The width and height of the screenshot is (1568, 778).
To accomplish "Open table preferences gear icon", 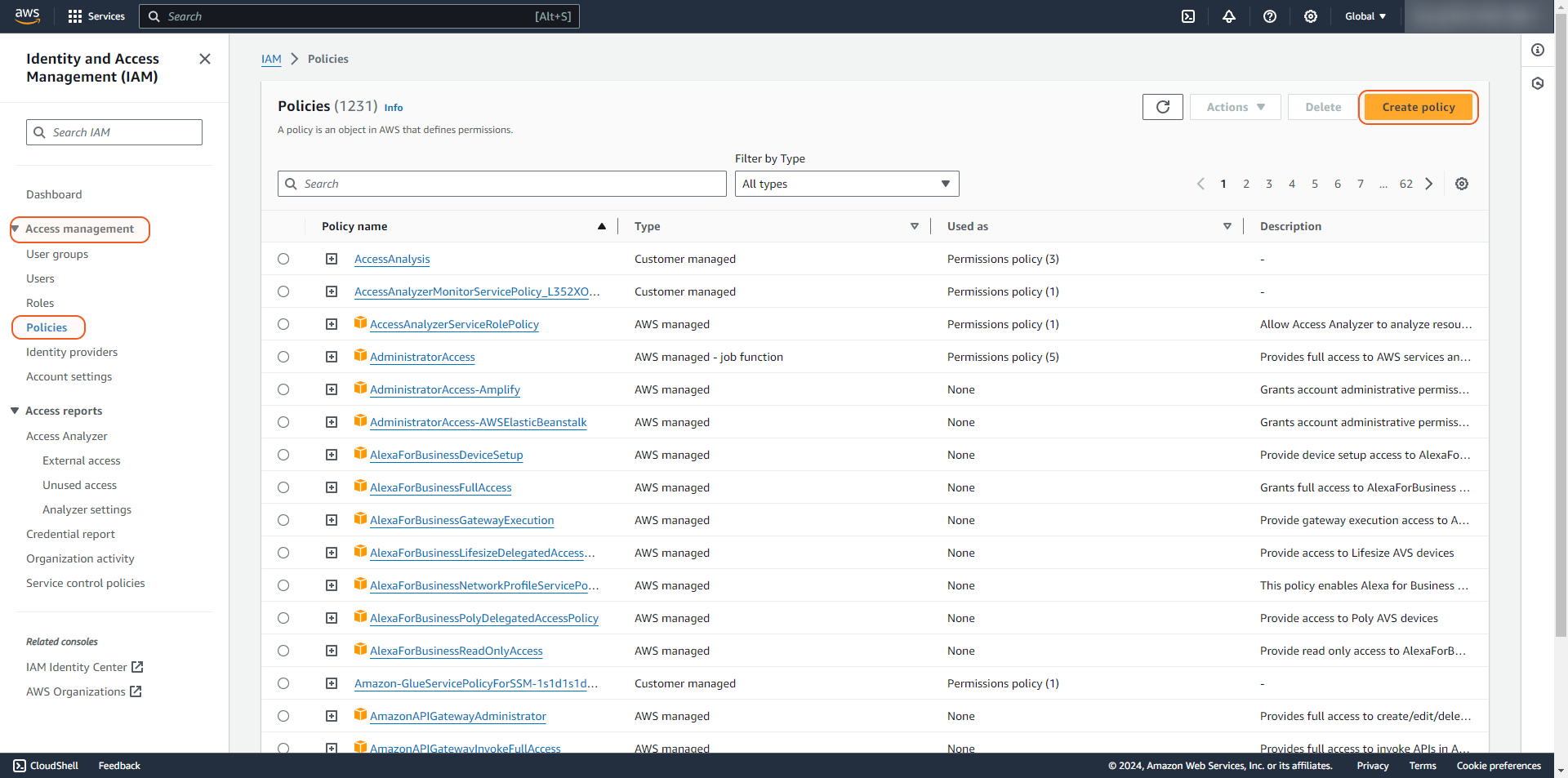I will [1462, 184].
